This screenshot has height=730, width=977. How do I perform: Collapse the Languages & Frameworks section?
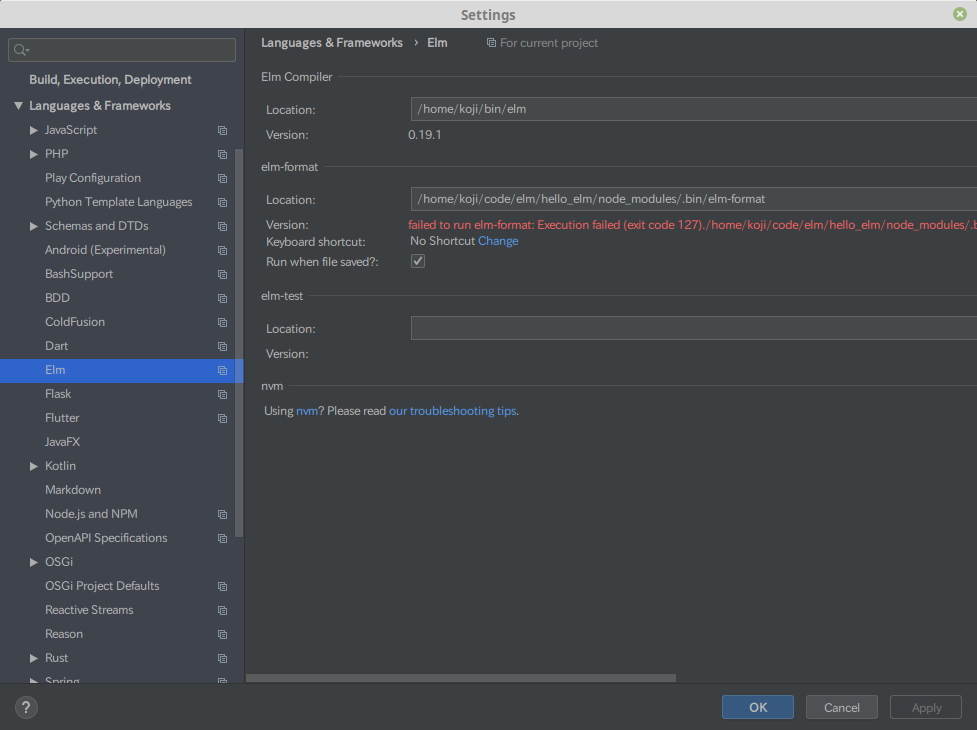pyautogui.click(x=19, y=106)
